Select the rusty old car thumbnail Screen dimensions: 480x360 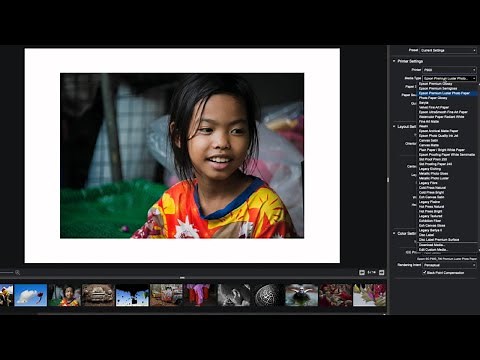click(x=98, y=295)
